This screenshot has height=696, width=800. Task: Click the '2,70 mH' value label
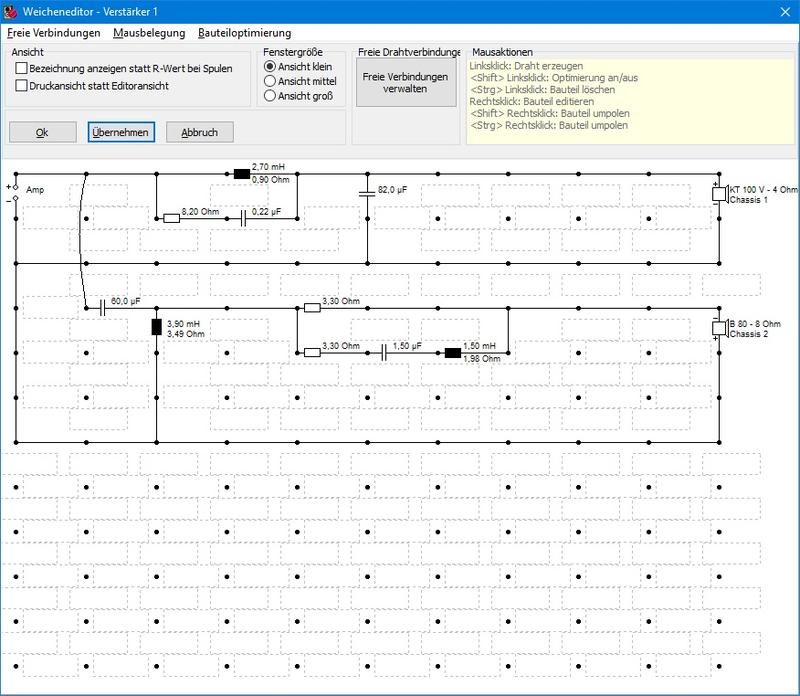click(268, 167)
